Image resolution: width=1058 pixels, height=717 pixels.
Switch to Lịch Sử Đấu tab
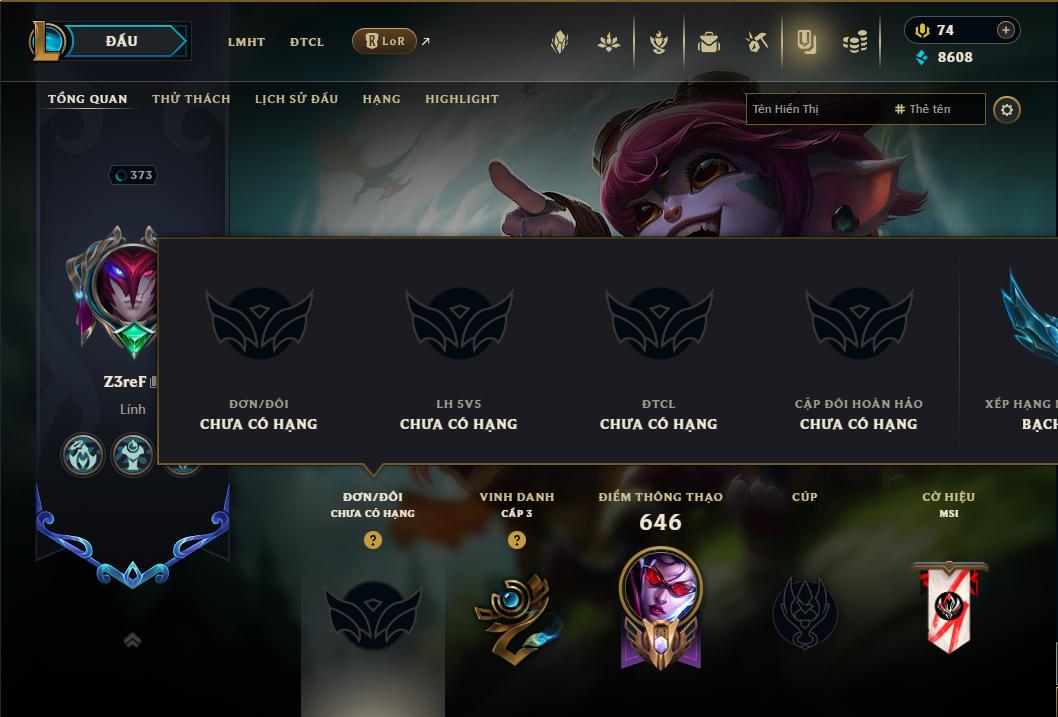296,99
